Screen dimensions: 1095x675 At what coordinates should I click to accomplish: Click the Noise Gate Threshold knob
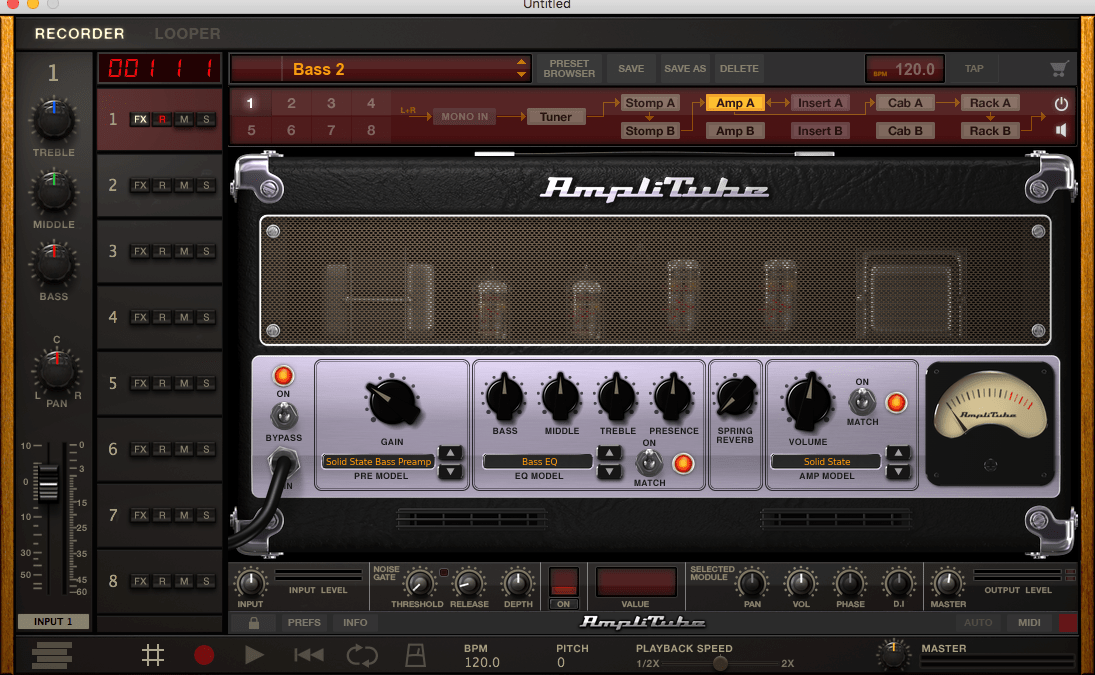coord(418,583)
